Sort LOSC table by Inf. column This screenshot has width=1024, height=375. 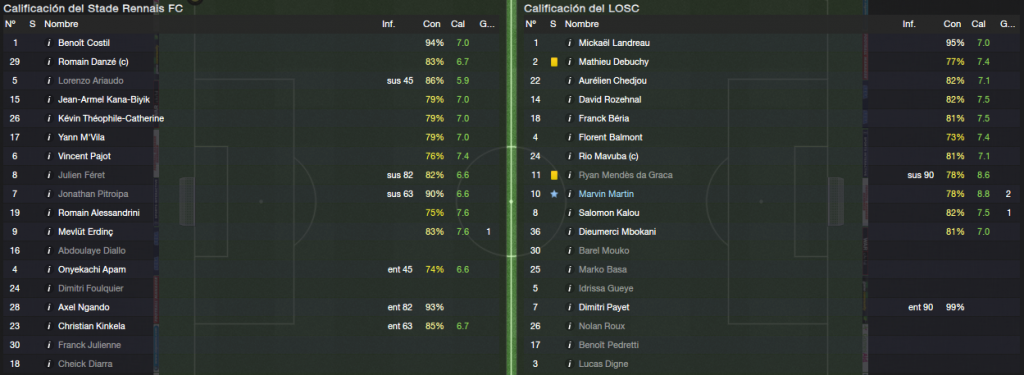click(909, 24)
